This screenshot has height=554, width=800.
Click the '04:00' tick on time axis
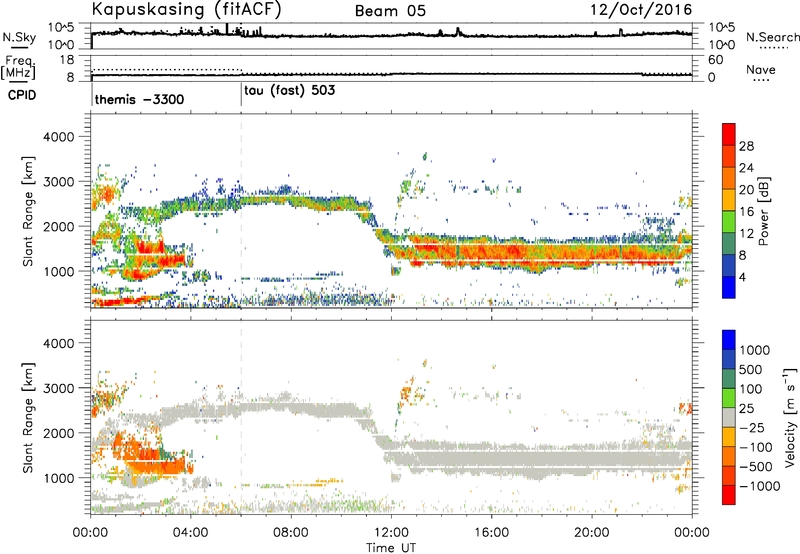[x=191, y=533]
